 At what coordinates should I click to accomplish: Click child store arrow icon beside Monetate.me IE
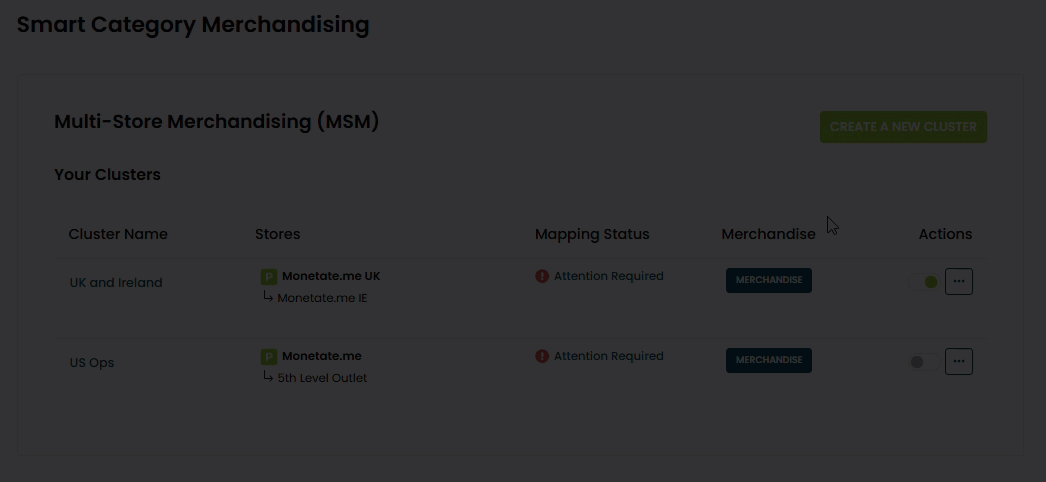click(x=268, y=297)
